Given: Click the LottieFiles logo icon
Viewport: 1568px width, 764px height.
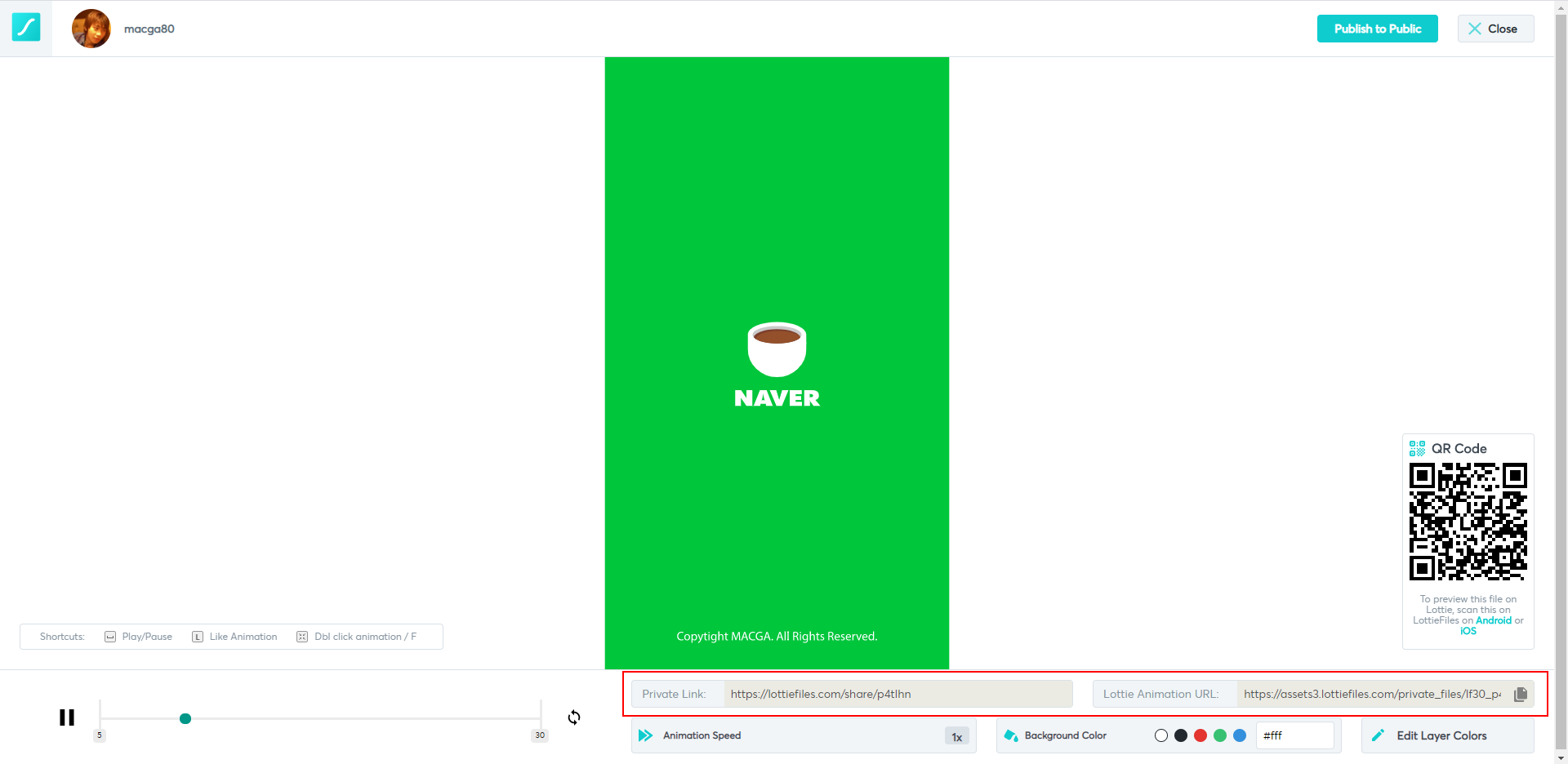Looking at the screenshot, I should pos(26,28).
